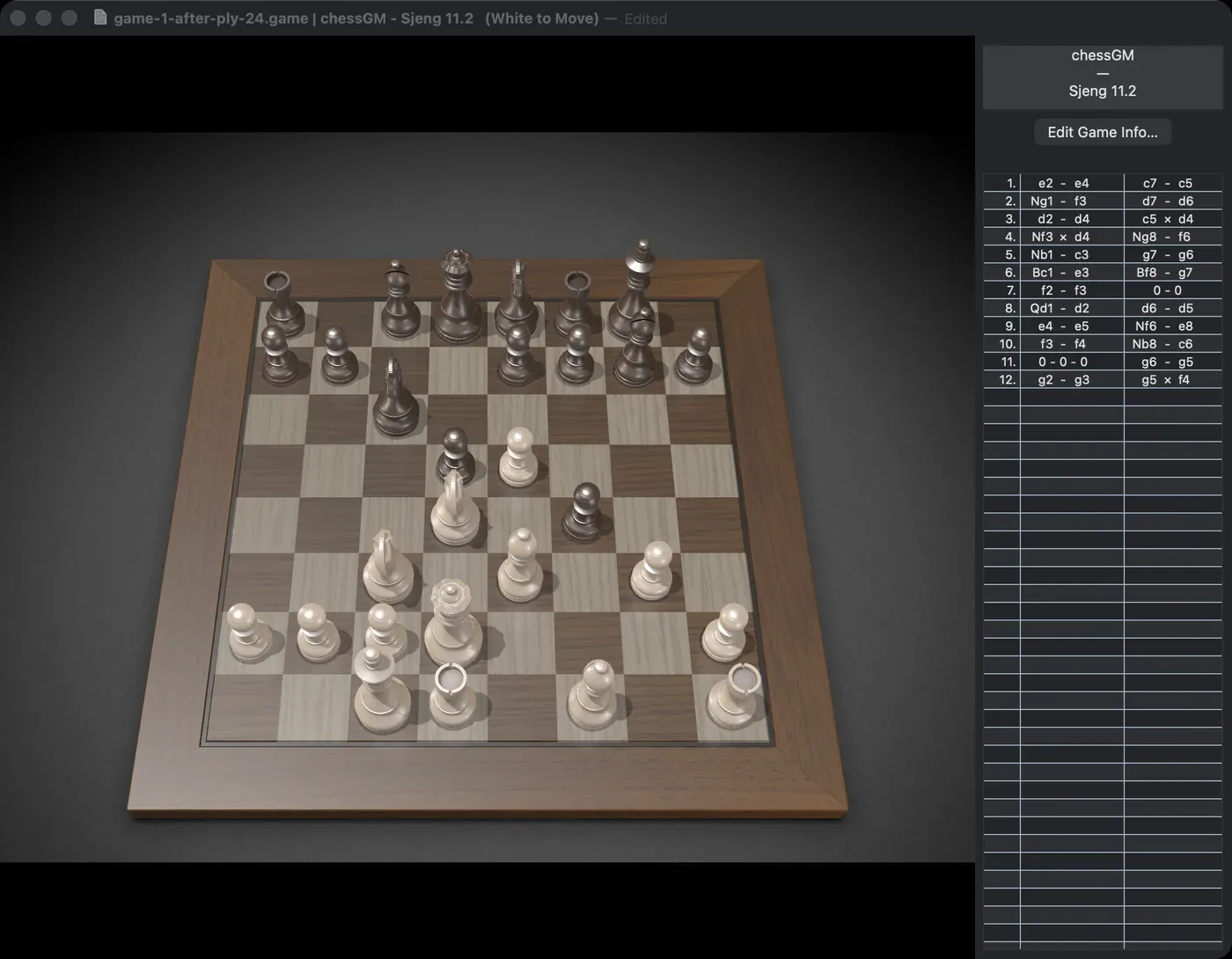Select the white queen on d2
The image size is (1232, 959).
pos(452,623)
